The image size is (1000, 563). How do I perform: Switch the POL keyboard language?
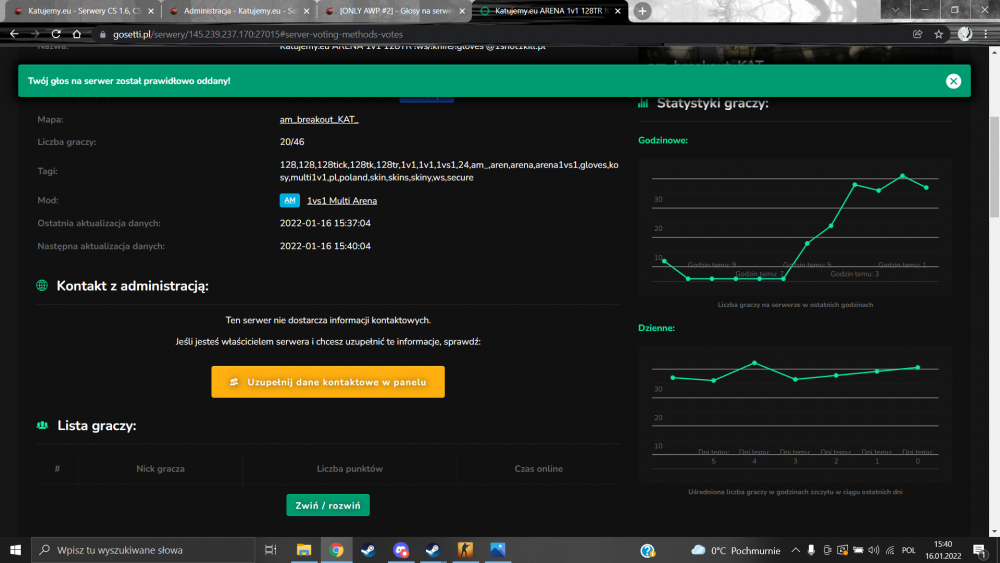pos(909,550)
